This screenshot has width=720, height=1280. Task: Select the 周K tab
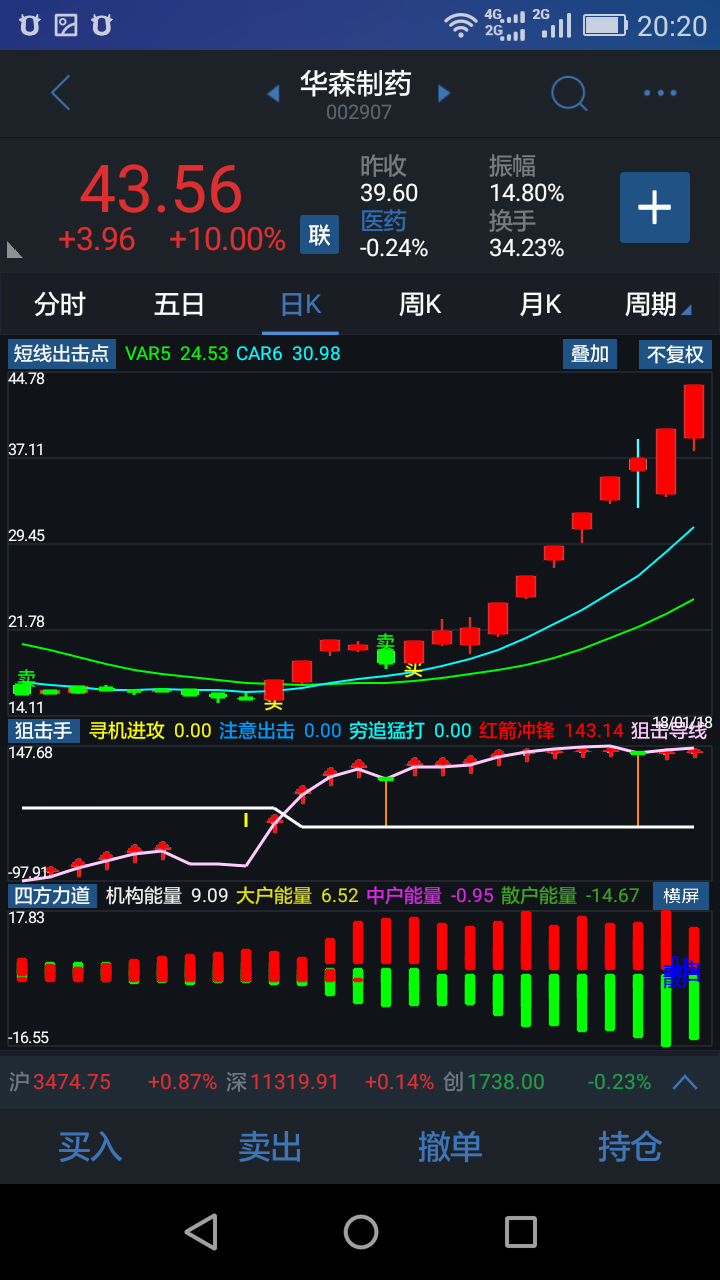(x=420, y=304)
